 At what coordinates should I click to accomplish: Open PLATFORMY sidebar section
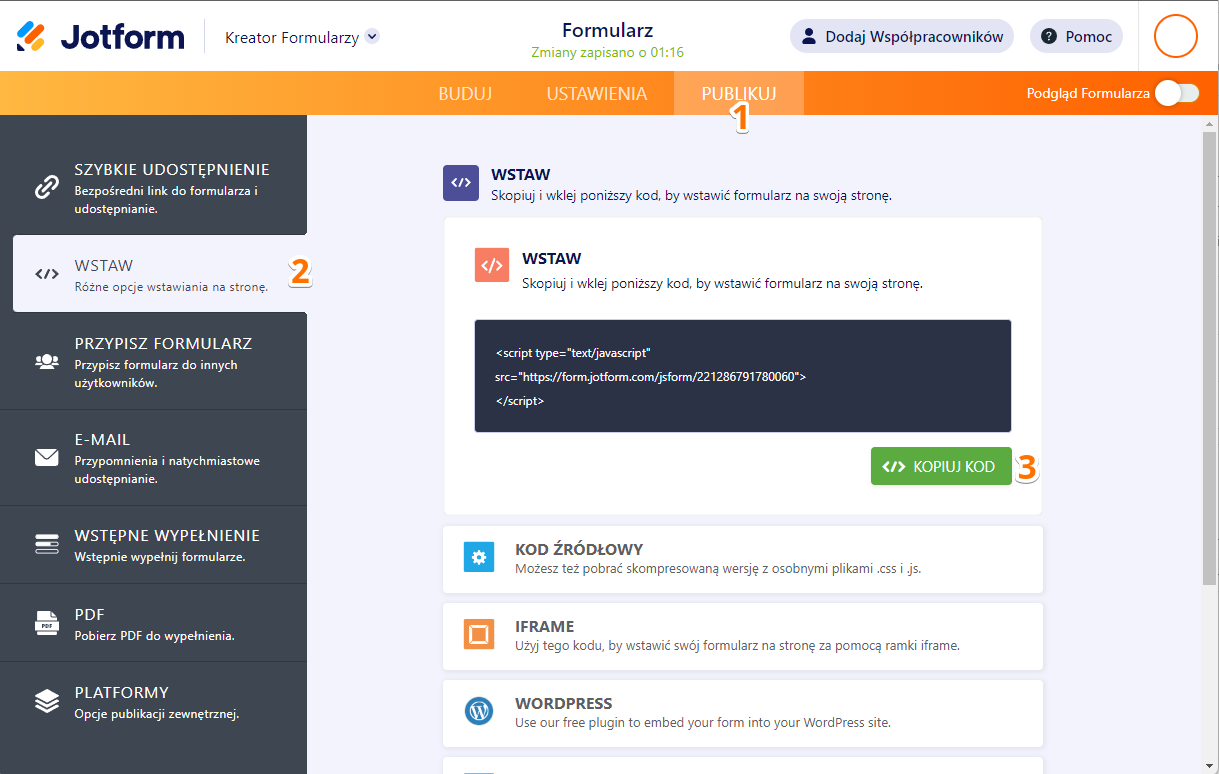(153, 701)
